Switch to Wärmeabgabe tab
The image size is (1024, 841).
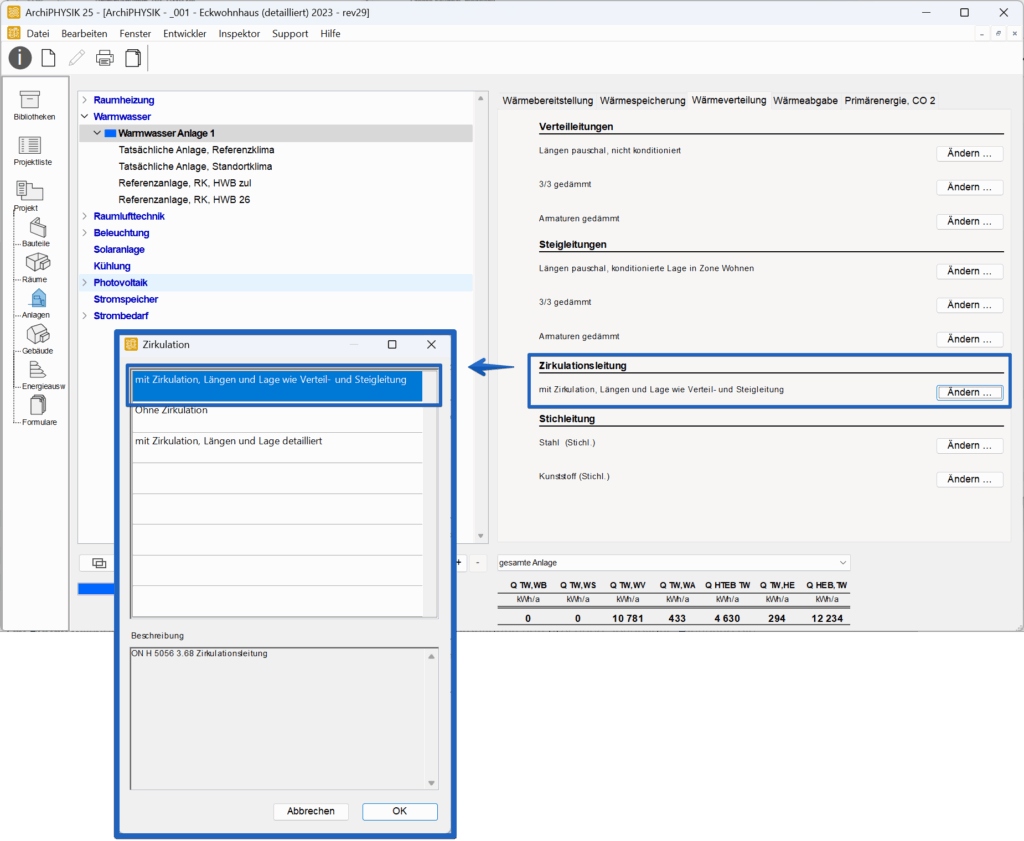tap(805, 101)
